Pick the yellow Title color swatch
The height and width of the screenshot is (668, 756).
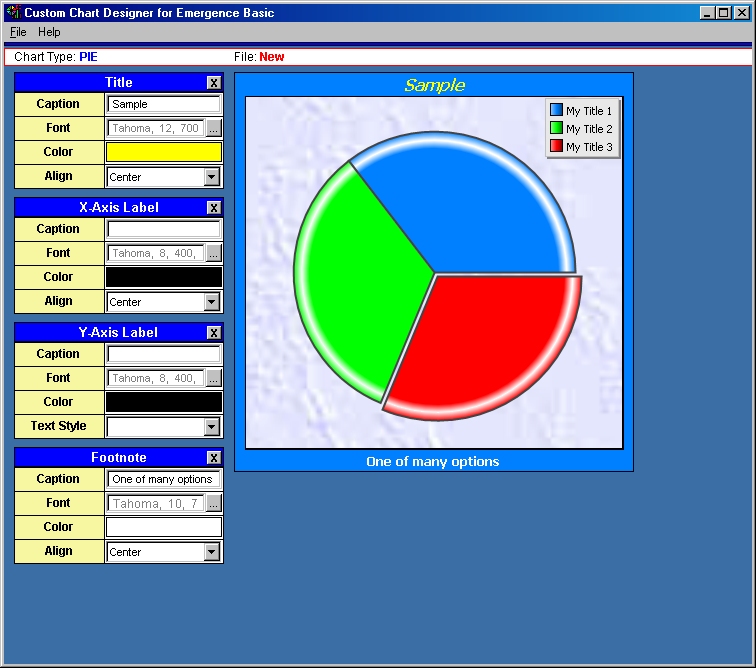click(164, 152)
